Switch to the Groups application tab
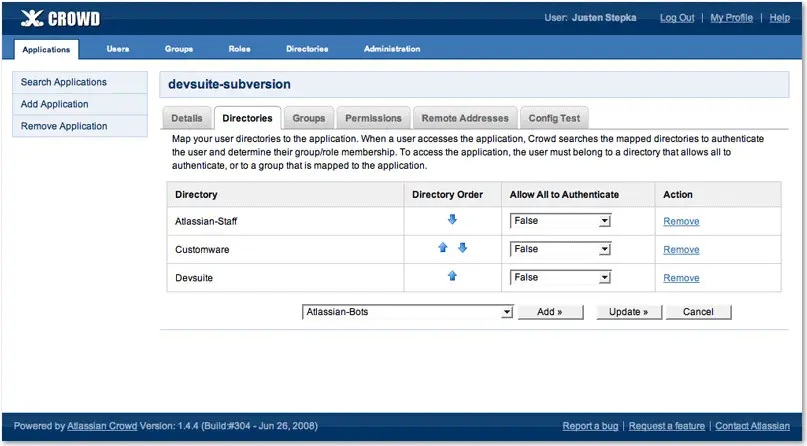This screenshot has height=446, width=807. pos(309,118)
